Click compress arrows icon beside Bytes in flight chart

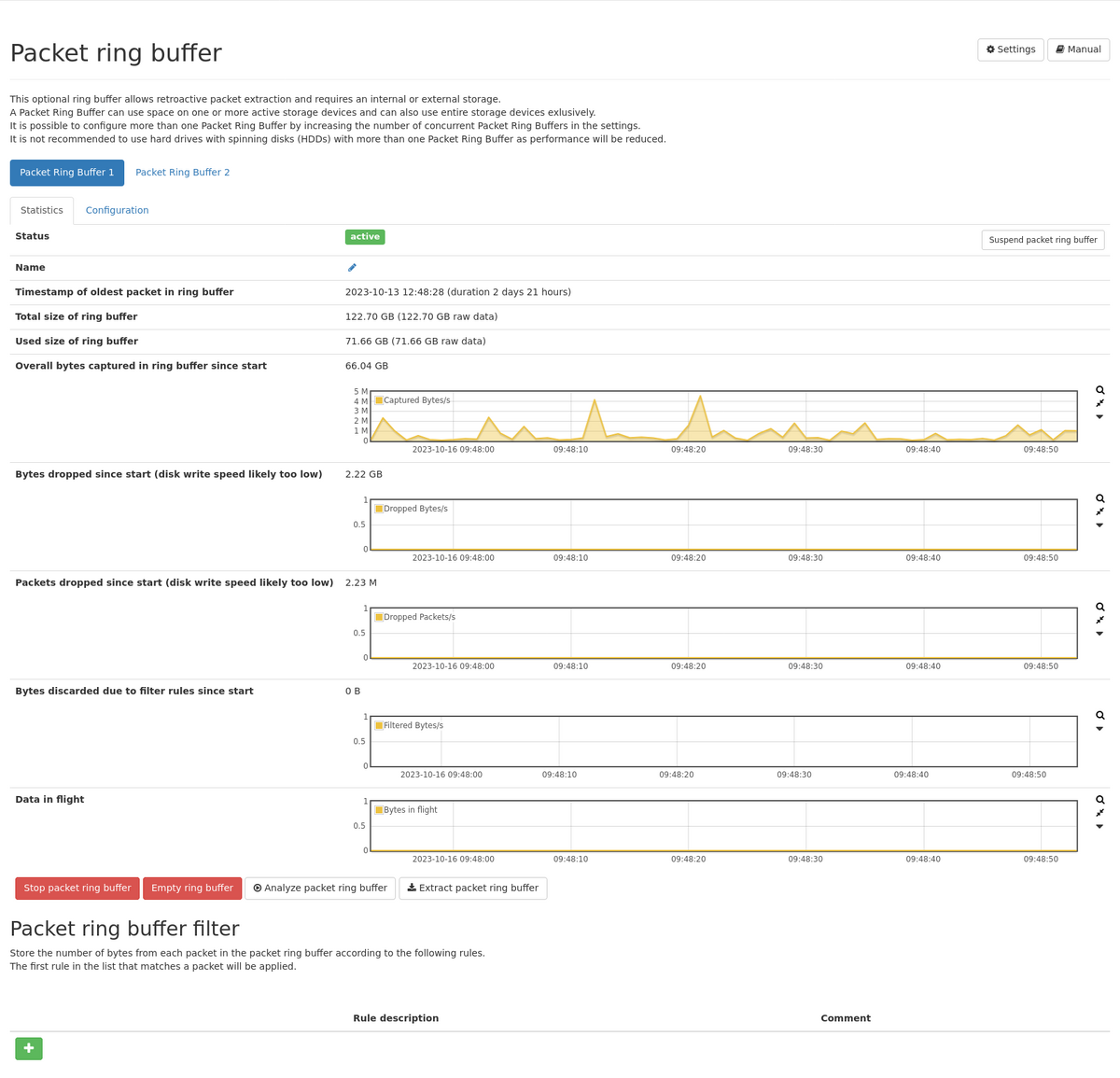tap(1099, 813)
